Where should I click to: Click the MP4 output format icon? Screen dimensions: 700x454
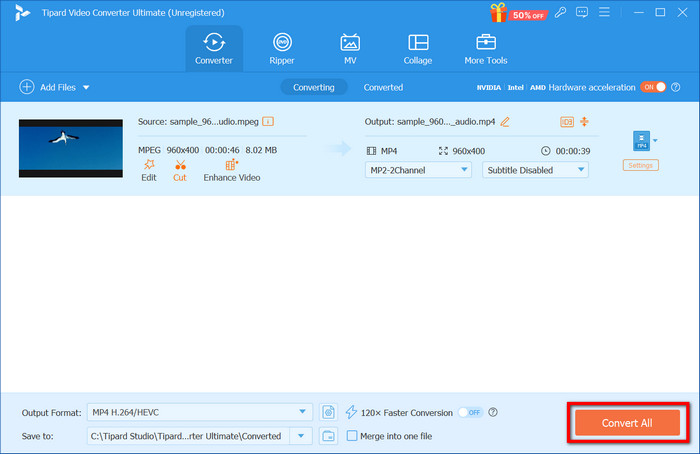pyautogui.click(x=642, y=141)
